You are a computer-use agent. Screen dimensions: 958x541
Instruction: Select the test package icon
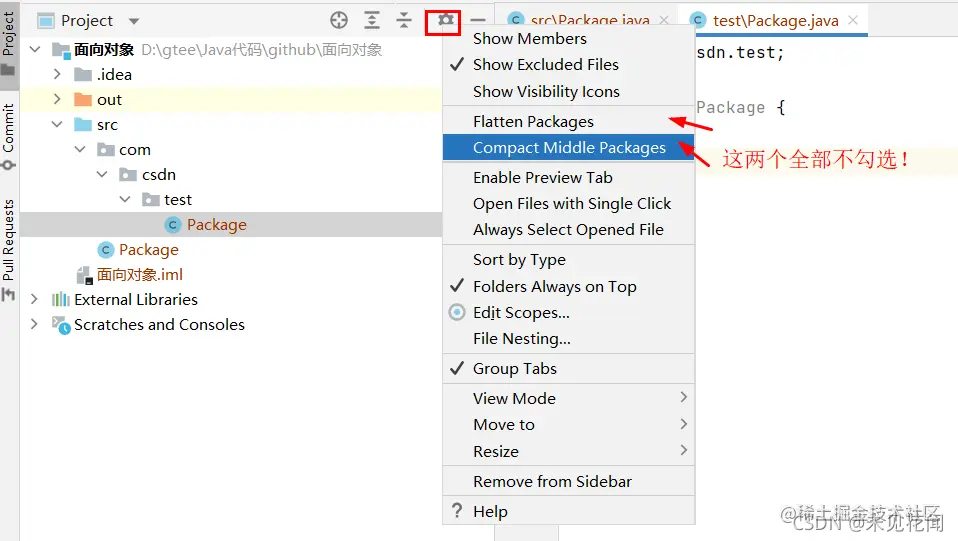[x=151, y=200]
